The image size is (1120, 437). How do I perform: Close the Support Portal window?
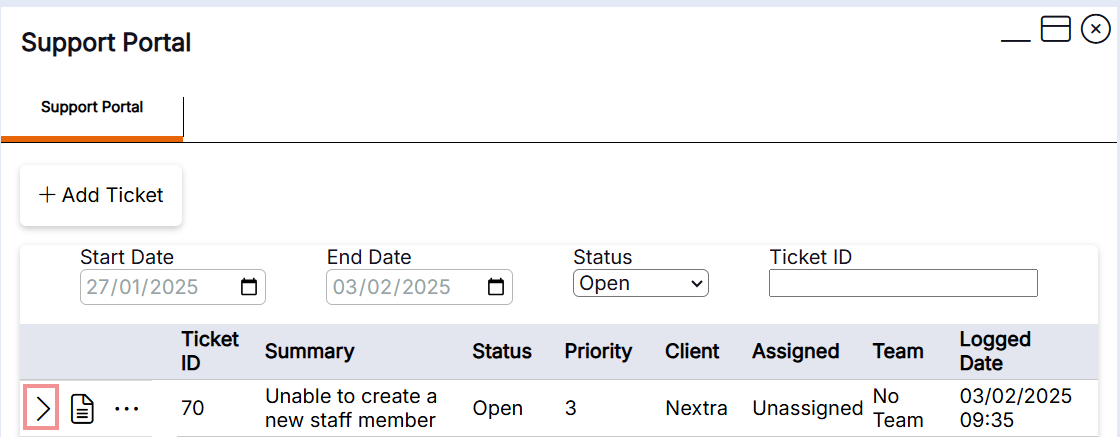coord(1096,30)
